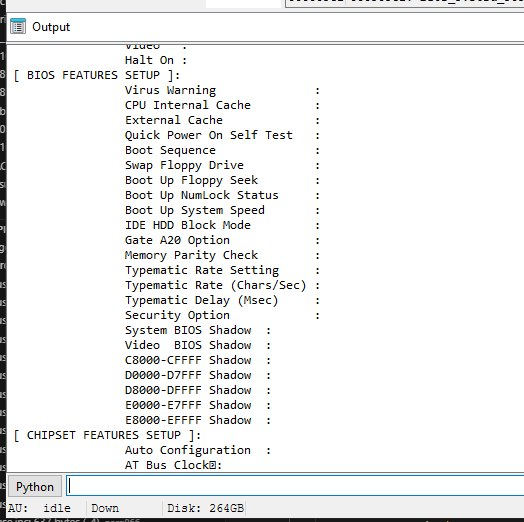Click the 'AT Bus Clock' line
This screenshot has height=522, width=524.
click(x=173, y=465)
